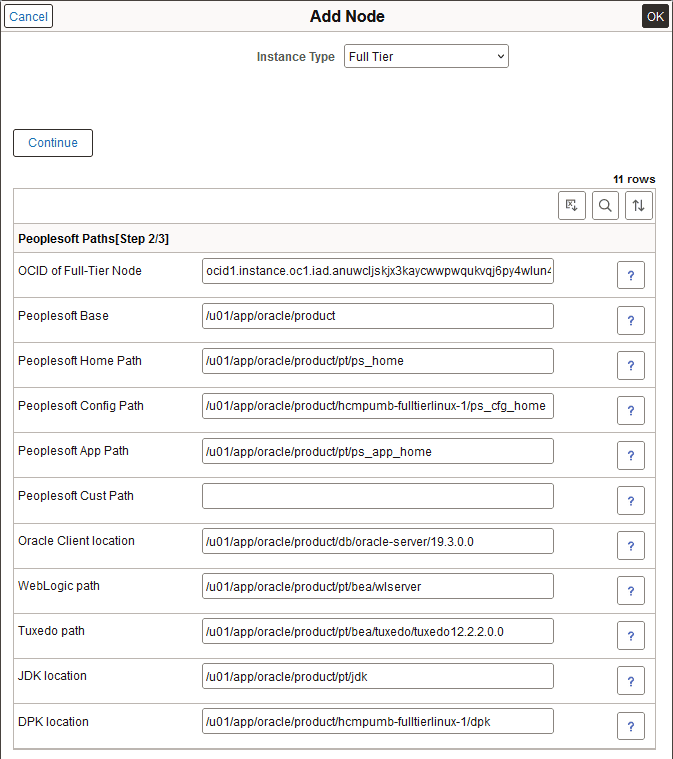This screenshot has height=759, width=673.
Task: Click the empty Peoplesoft Cust Path field
Action: pos(378,496)
